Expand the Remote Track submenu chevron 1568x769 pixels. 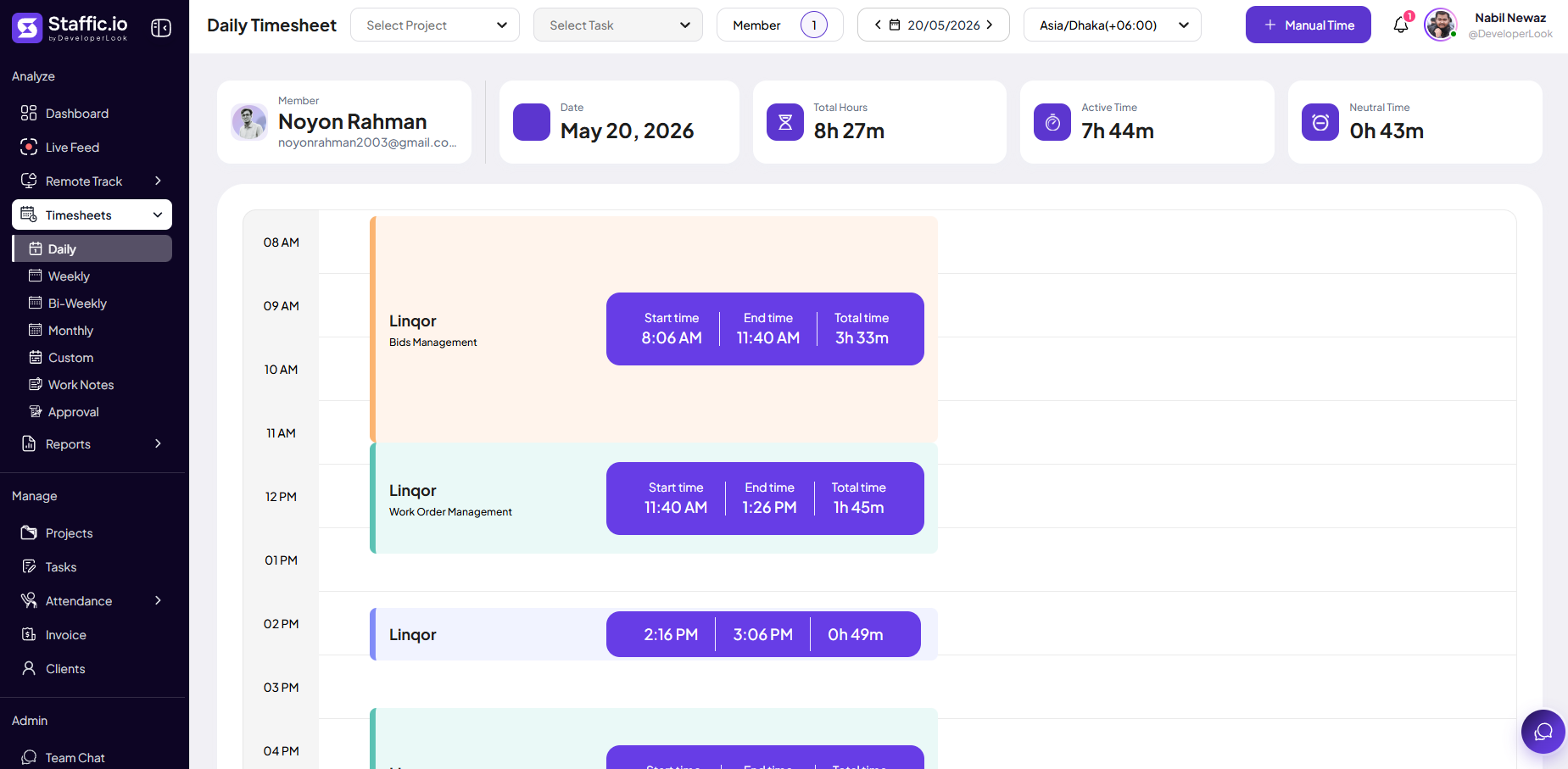click(x=158, y=181)
